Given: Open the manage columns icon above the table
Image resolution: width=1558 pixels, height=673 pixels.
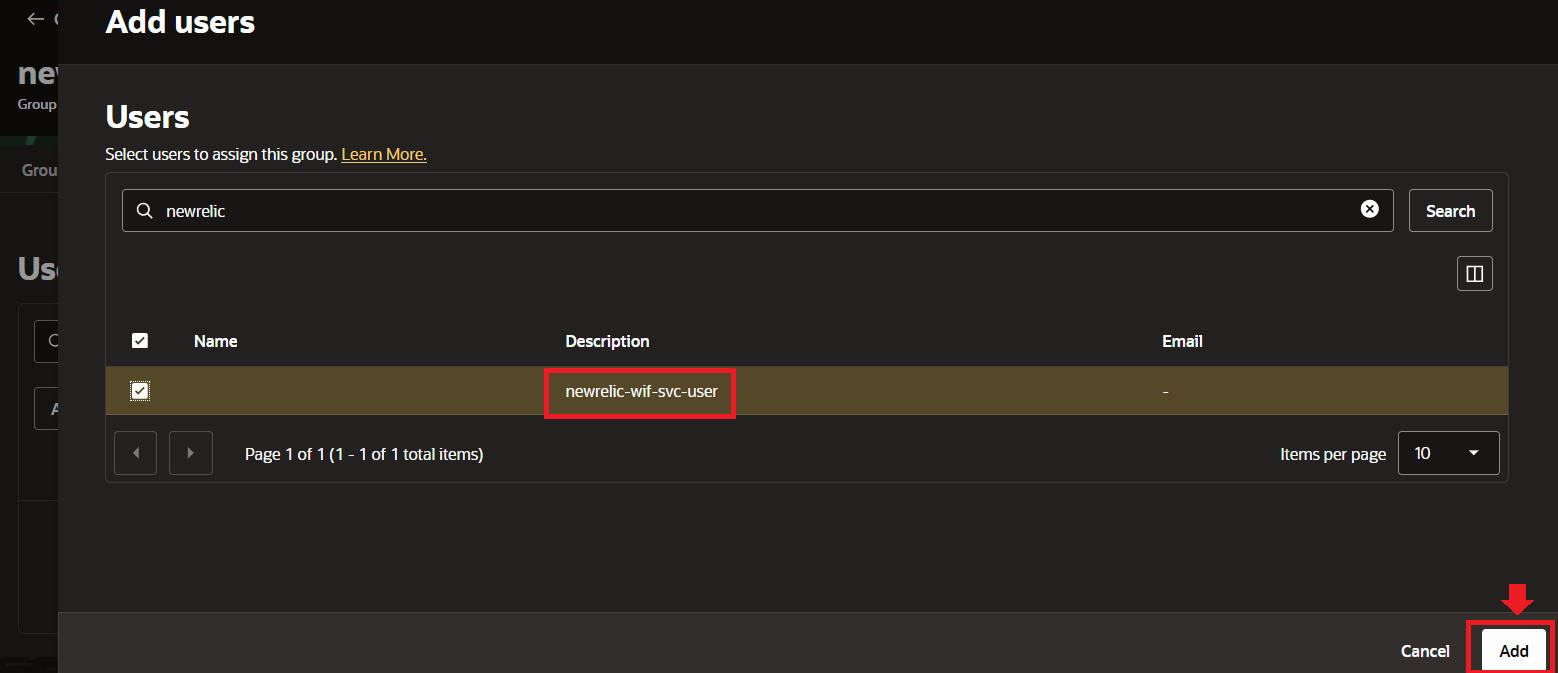Looking at the screenshot, I should point(1474,273).
